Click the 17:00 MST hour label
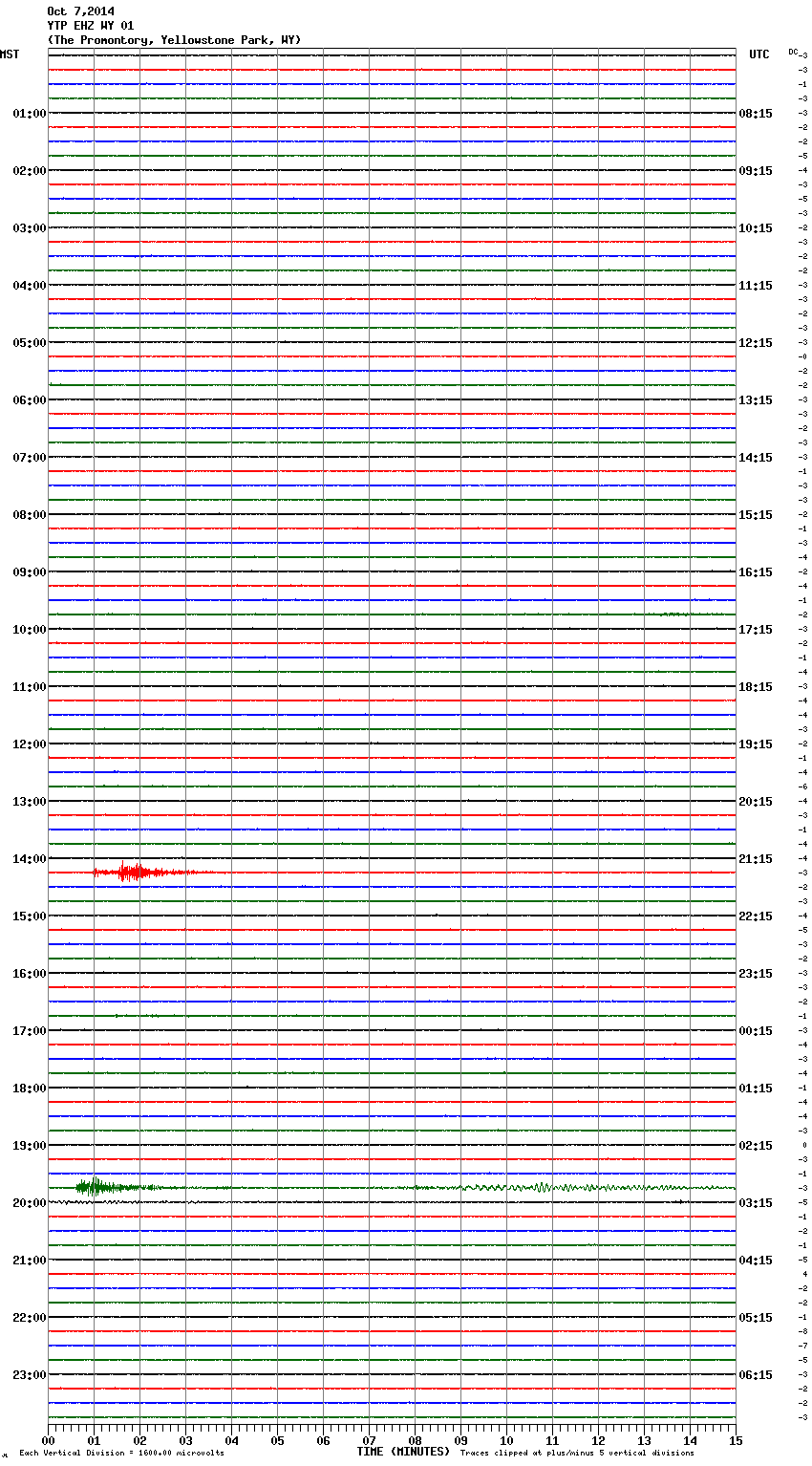Image resolution: width=812 pixels, height=1466 pixels. pyautogui.click(x=29, y=1031)
